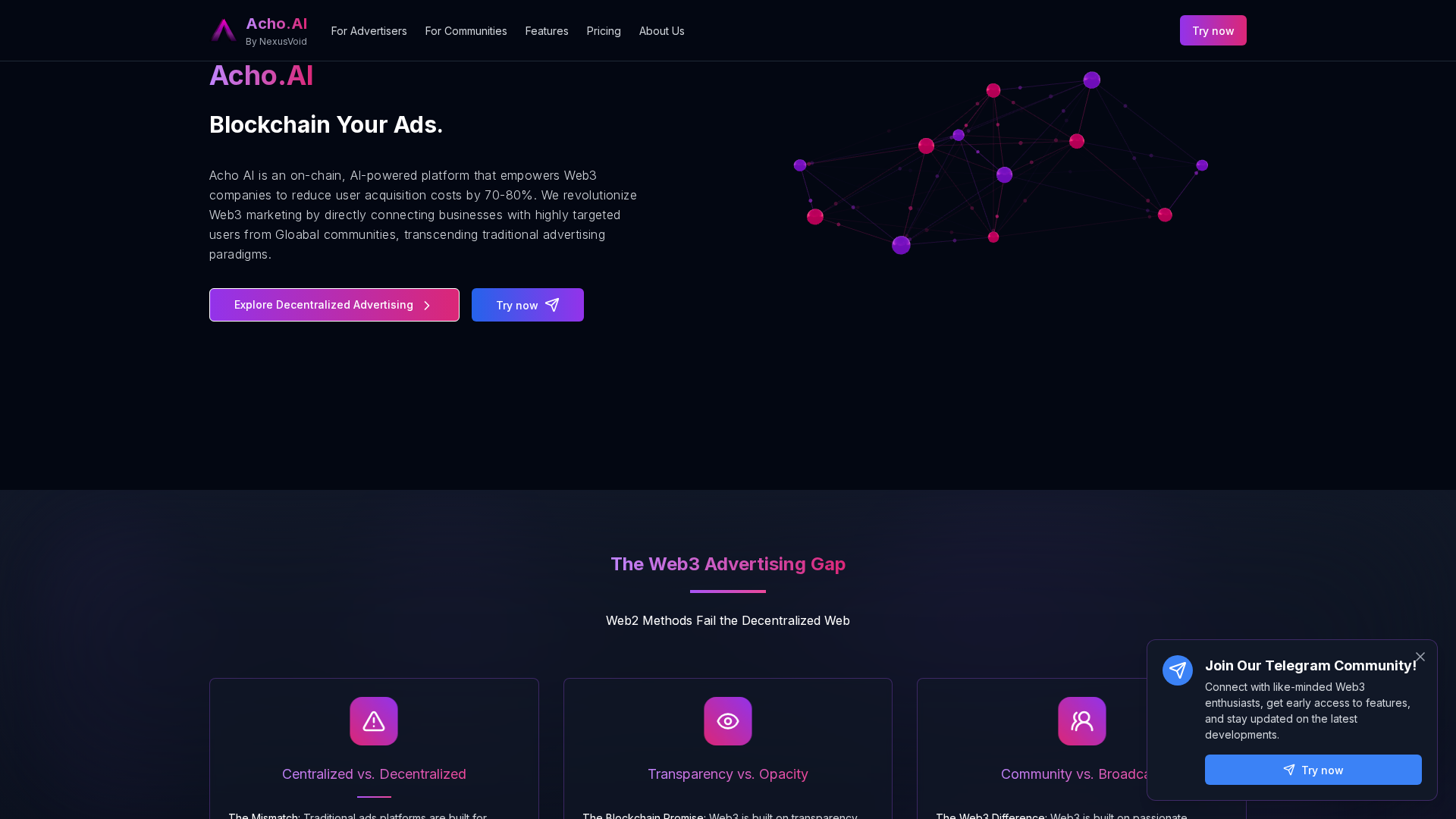Screen dimensions: 1456x819
Task: Click the Centralized vs. Decentralized card heading
Action: [374, 774]
